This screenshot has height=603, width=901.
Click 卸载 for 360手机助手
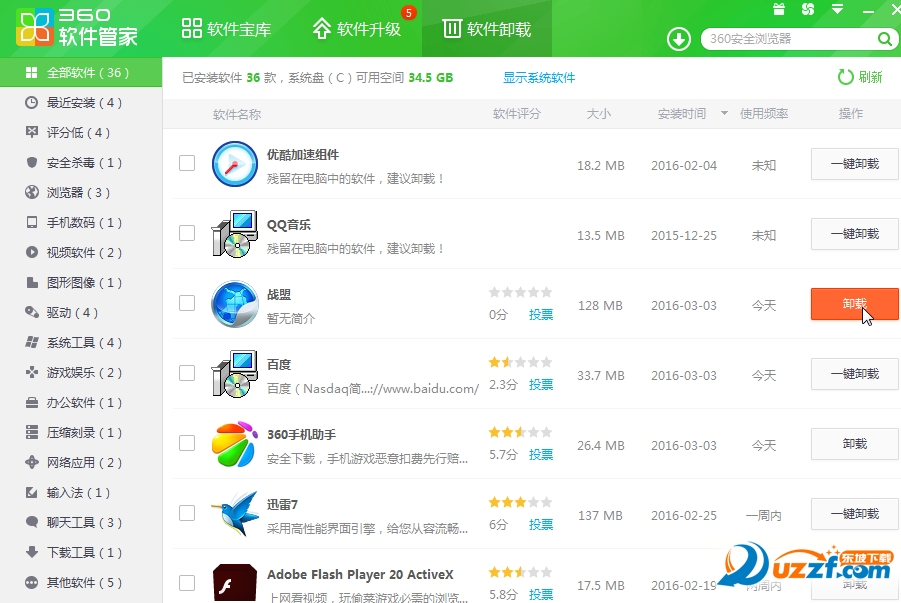[x=854, y=444]
